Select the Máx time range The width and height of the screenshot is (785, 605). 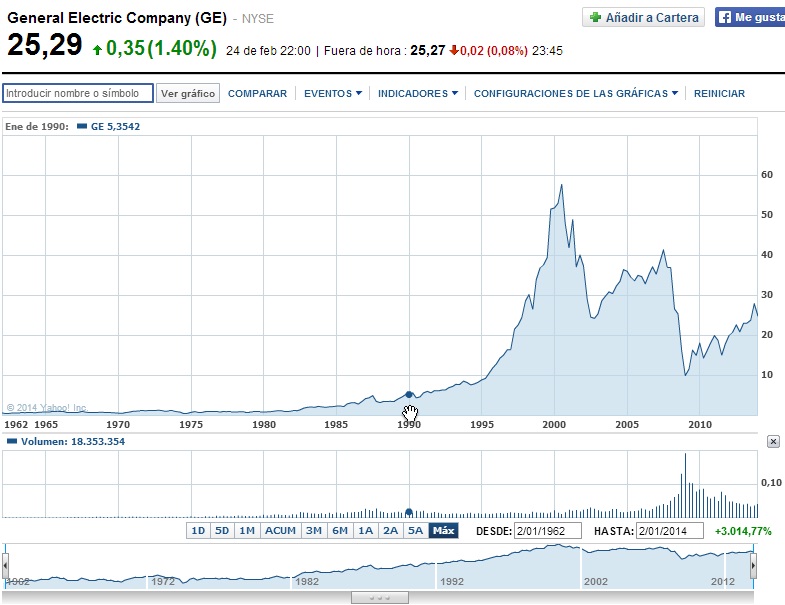pos(444,530)
